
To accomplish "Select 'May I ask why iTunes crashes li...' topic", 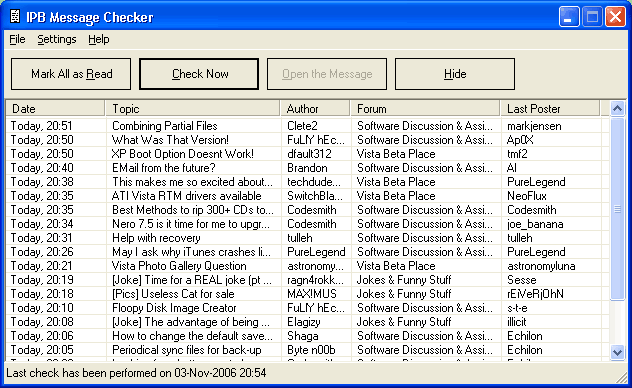I will click(x=191, y=252).
